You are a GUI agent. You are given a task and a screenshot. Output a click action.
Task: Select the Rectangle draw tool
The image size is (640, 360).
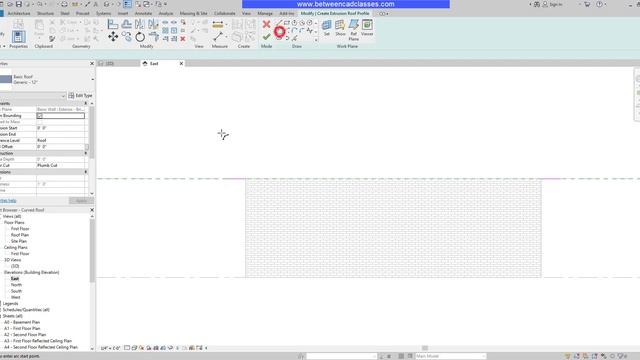(287, 23)
